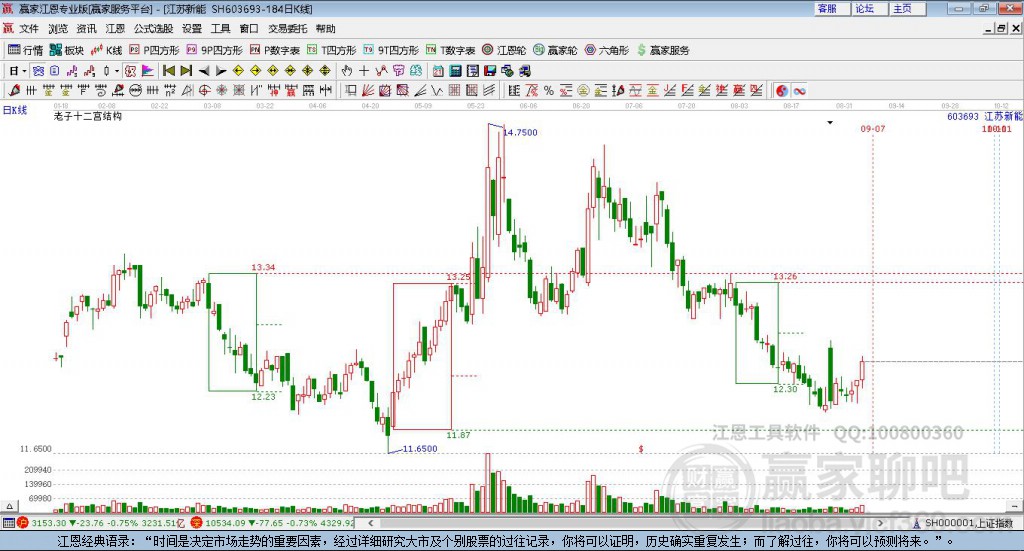Open the calendar icon in toolbar

tap(438, 71)
